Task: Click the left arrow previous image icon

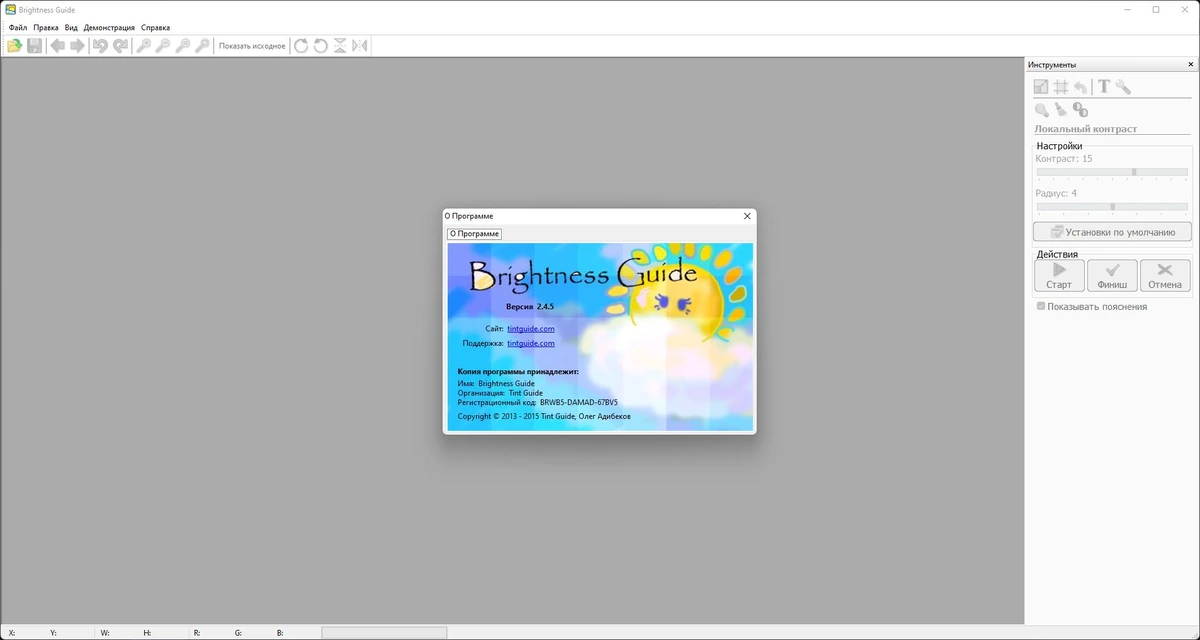Action: (x=58, y=46)
